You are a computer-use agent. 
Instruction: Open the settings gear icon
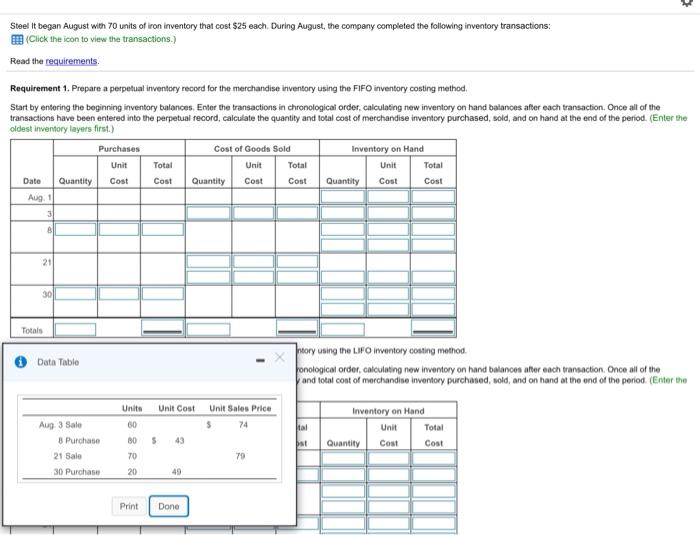pos(688,2)
